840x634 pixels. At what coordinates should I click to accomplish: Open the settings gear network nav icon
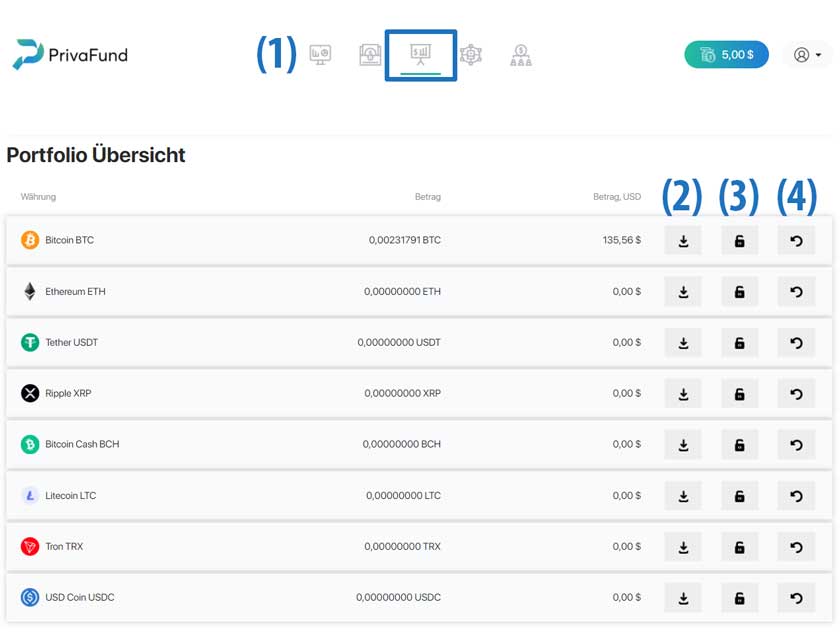[x=470, y=55]
